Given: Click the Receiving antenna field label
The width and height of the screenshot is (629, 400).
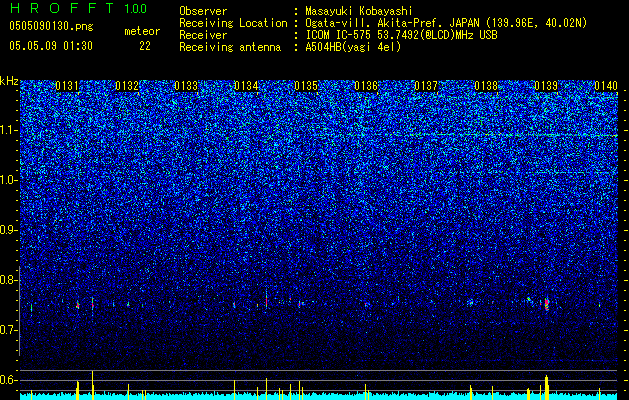Looking at the screenshot, I should tap(230, 47).
